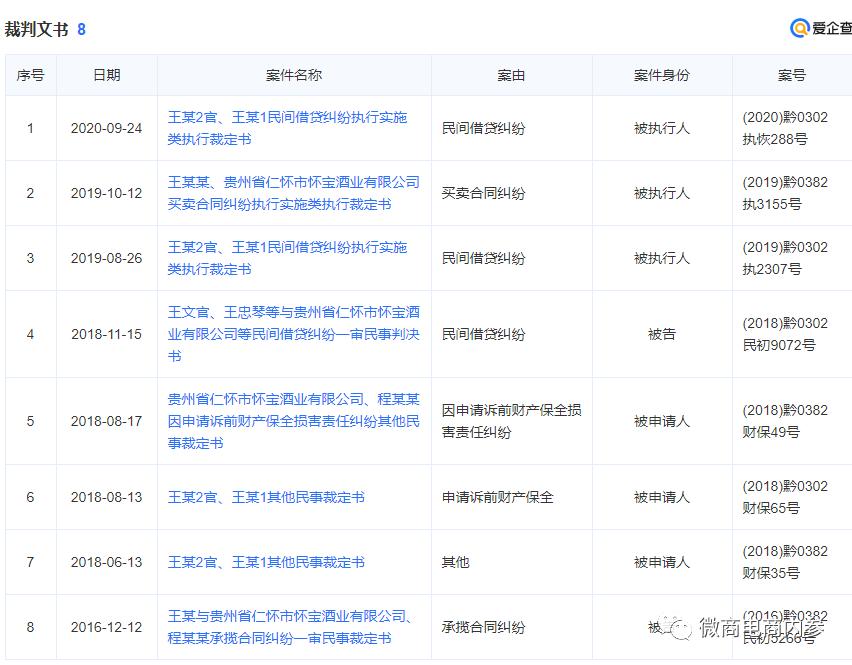852x665 pixels.
Task: Click case number (2018)黔0302财保65号
Action: point(785,497)
